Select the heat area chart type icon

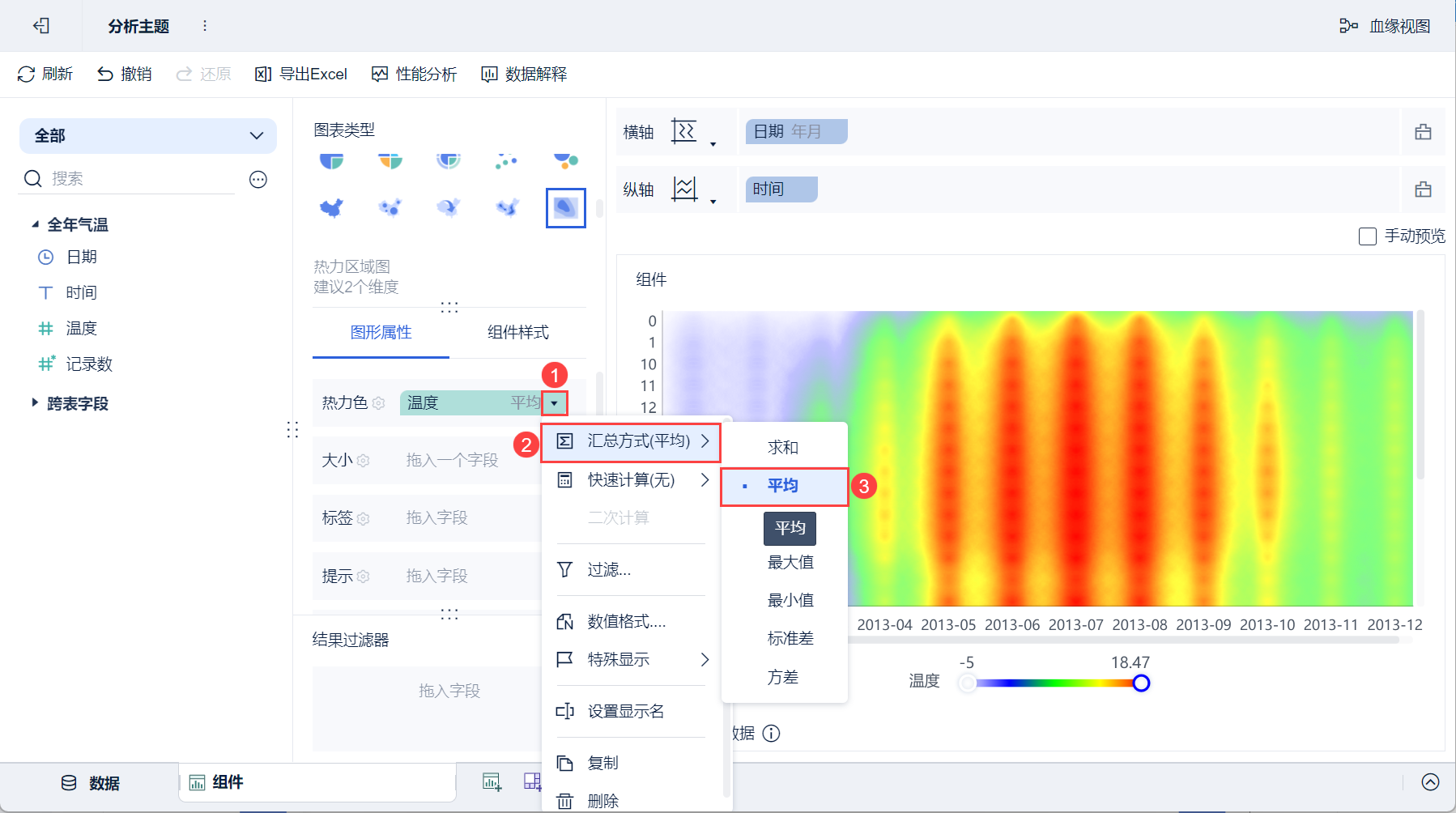tap(565, 208)
